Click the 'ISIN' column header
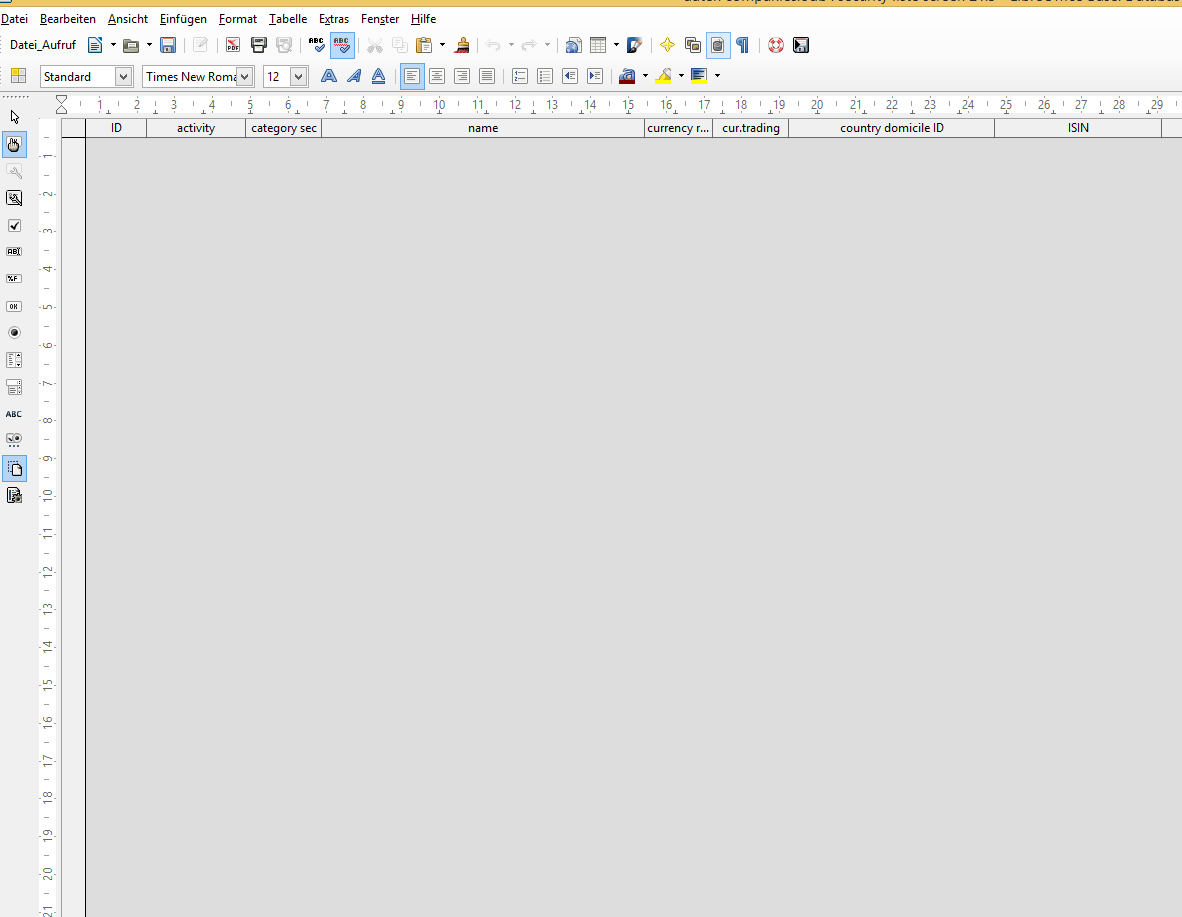The width and height of the screenshot is (1182, 917). [1078, 128]
